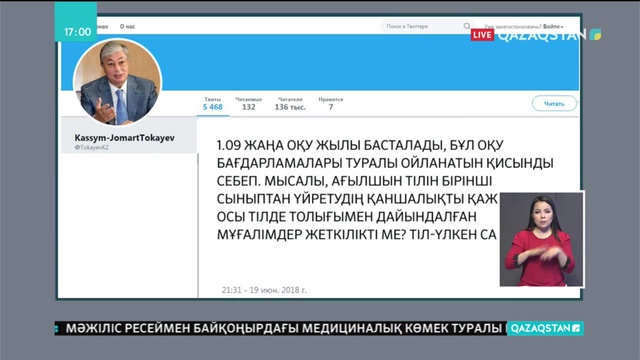Screen dimensions: 640x360
Task: Click the search magnifier icon in Twitter
Action: tap(467, 26)
